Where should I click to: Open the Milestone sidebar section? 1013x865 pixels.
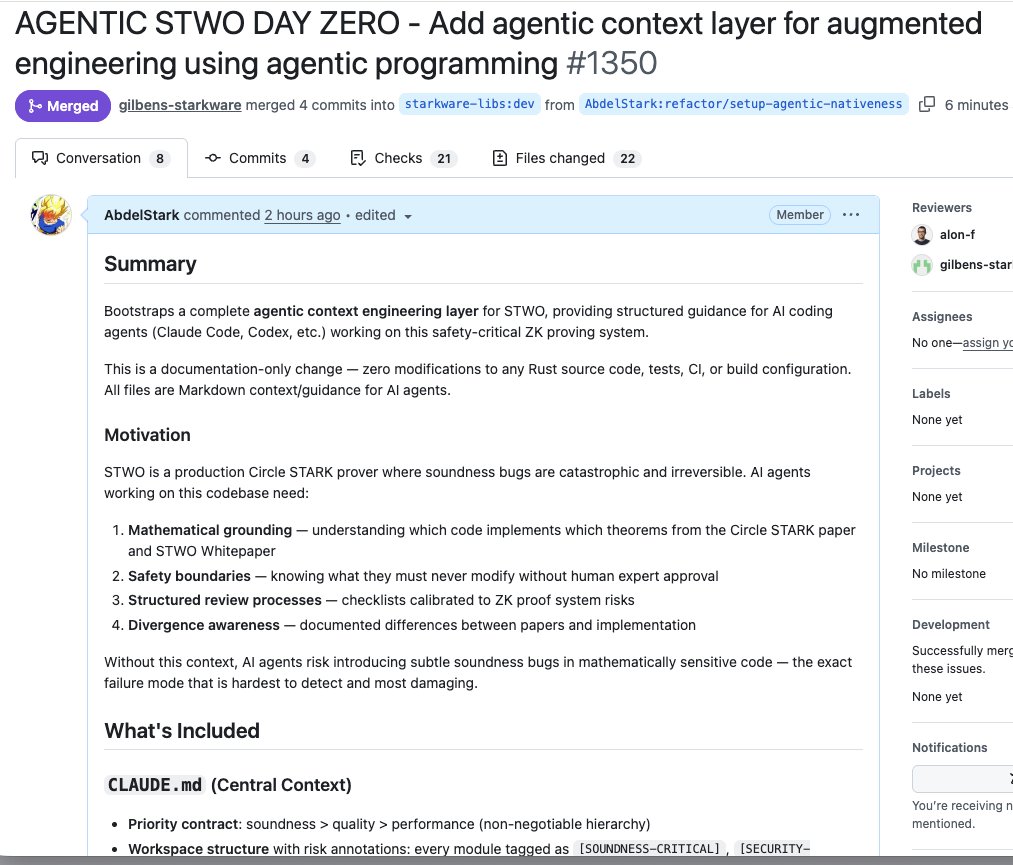[x=941, y=547]
